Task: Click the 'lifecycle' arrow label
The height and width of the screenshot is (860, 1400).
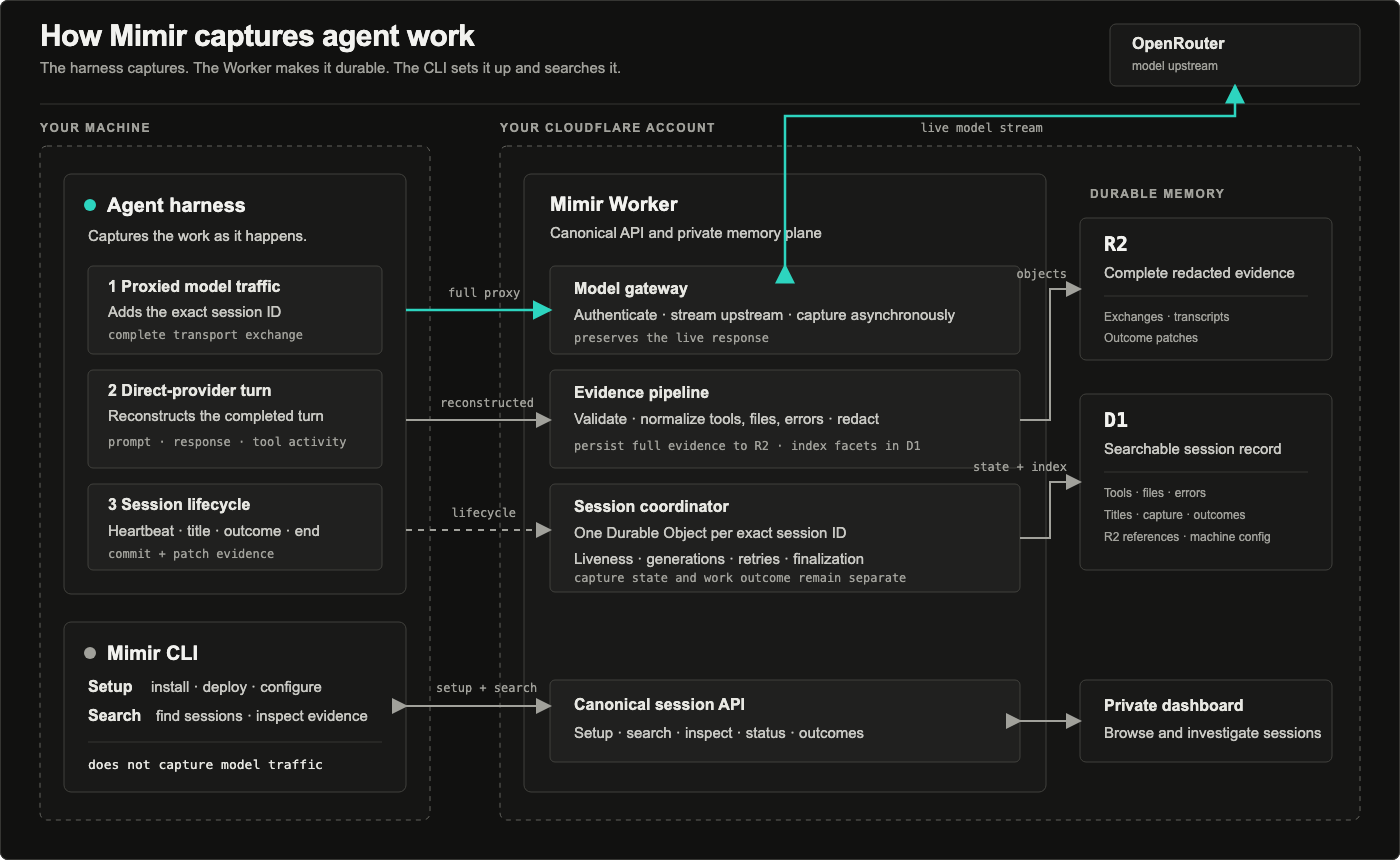Action: (x=484, y=513)
